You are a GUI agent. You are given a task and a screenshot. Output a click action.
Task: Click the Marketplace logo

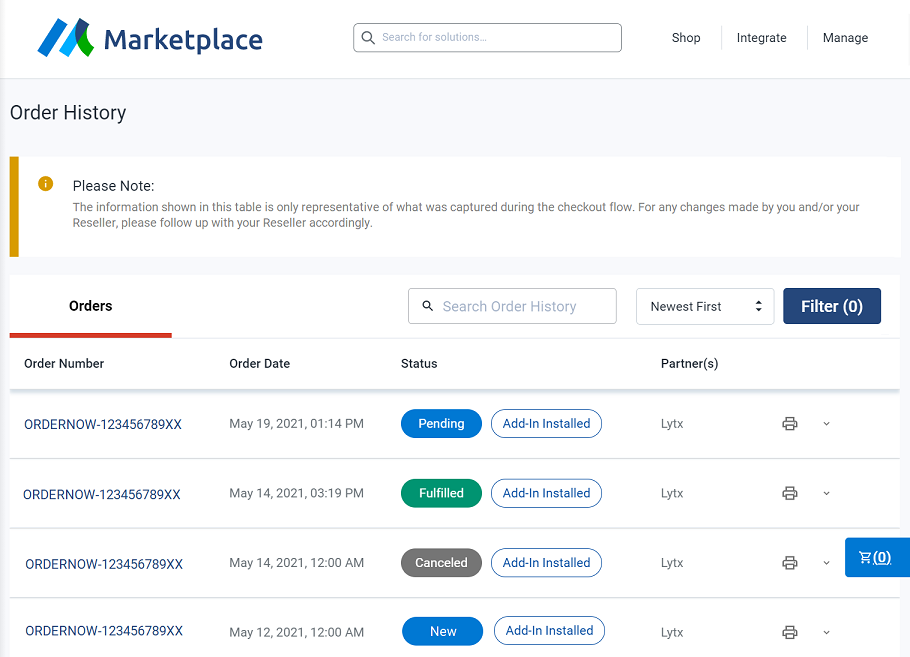[150, 38]
